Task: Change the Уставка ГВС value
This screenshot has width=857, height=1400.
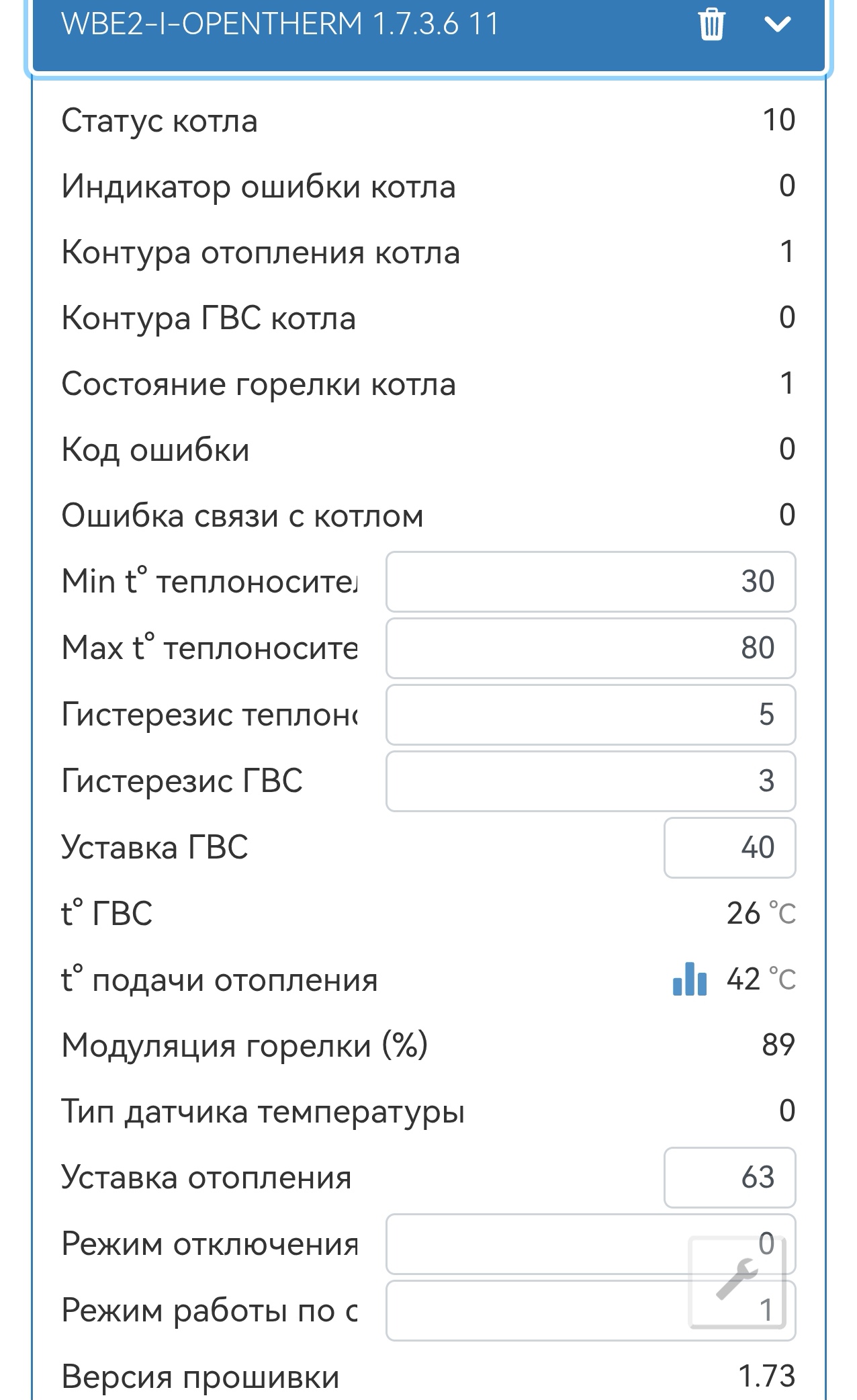Action: tap(729, 848)
